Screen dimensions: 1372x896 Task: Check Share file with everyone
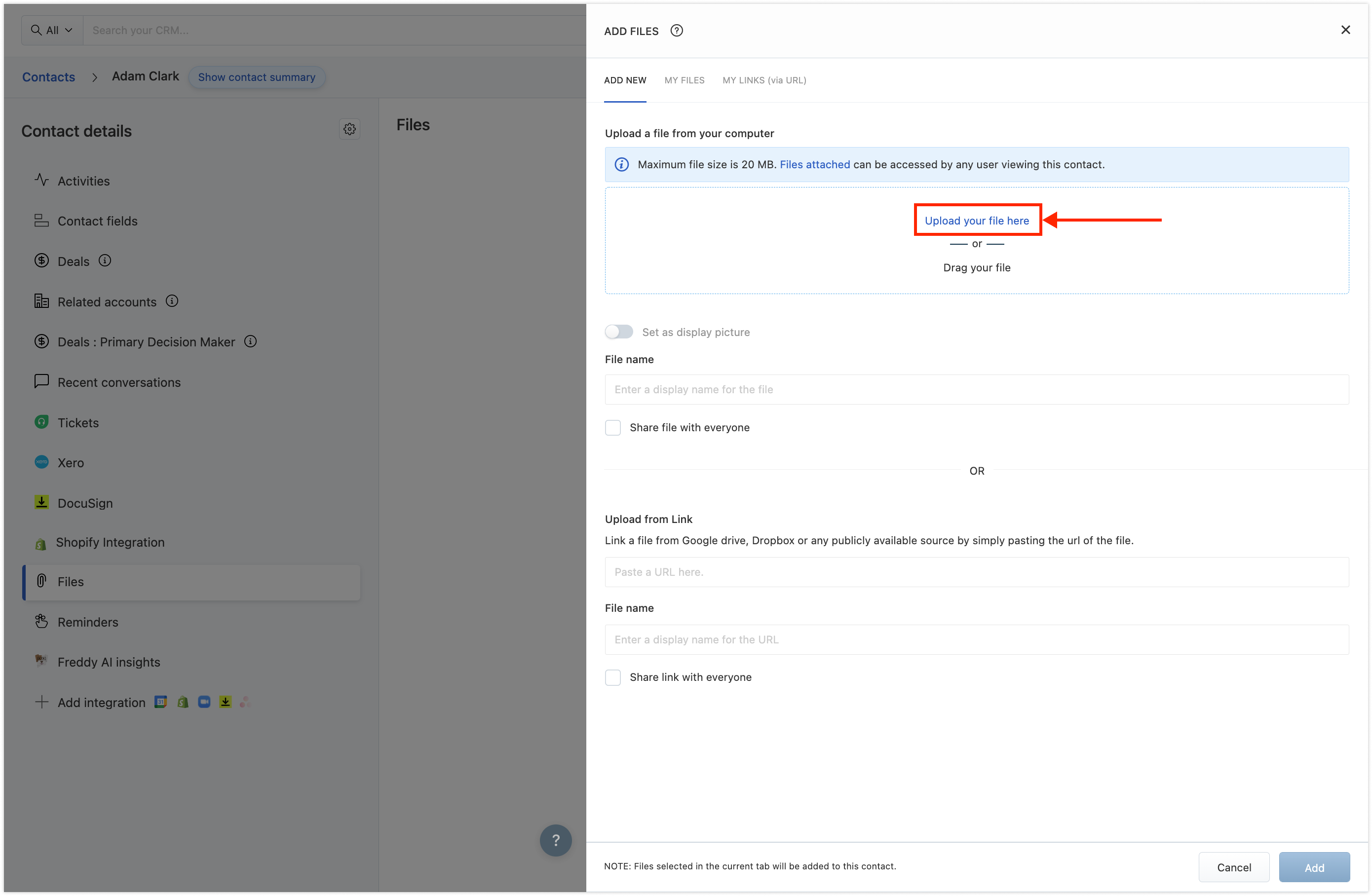pyautogui.click(x=613, y=428)
